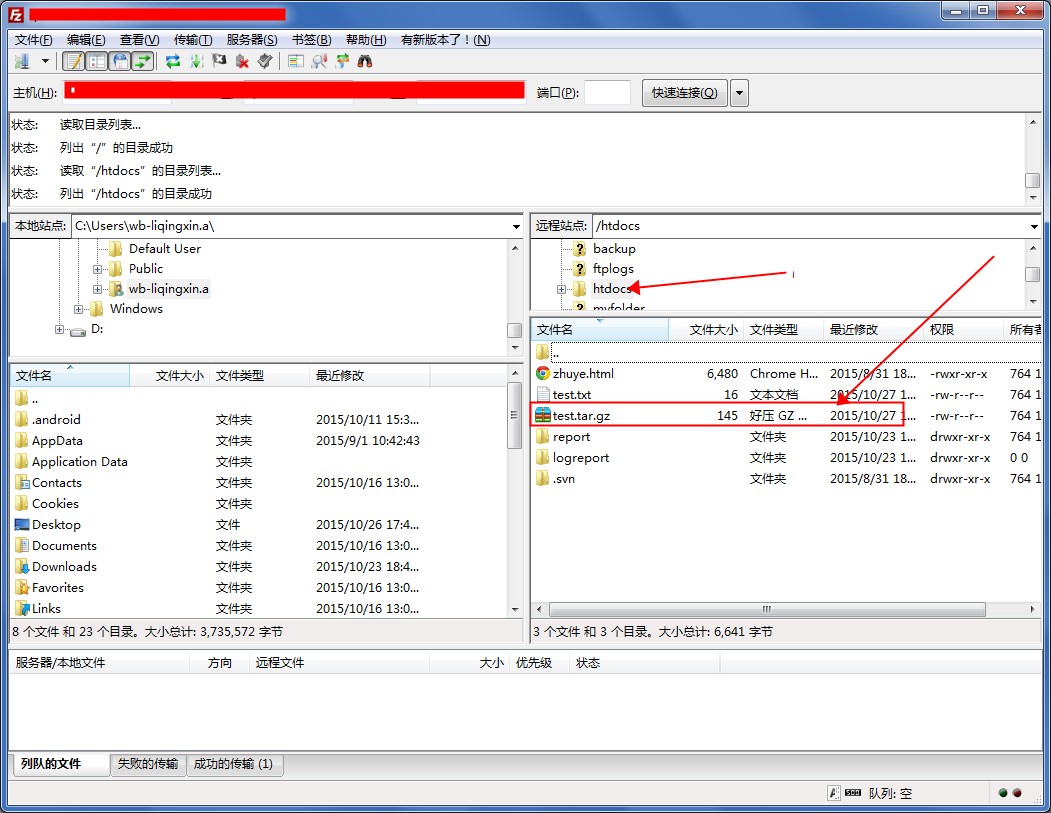Click the refresh file lists icon
Image resolution: width=1051 pixels, height=813 pixels.
click(173, 62)
